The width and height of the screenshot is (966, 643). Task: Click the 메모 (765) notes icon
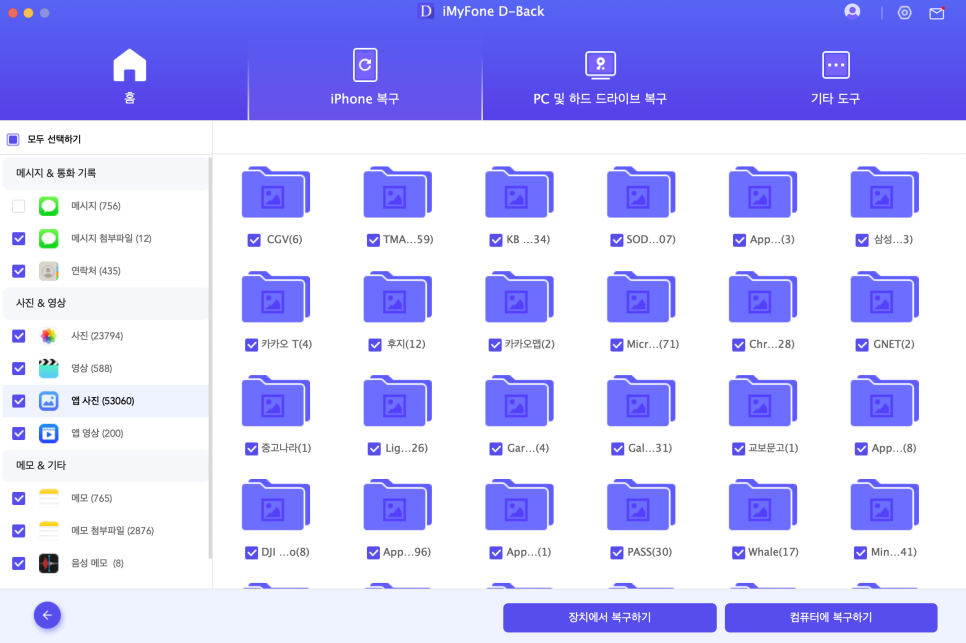[49, 498]
